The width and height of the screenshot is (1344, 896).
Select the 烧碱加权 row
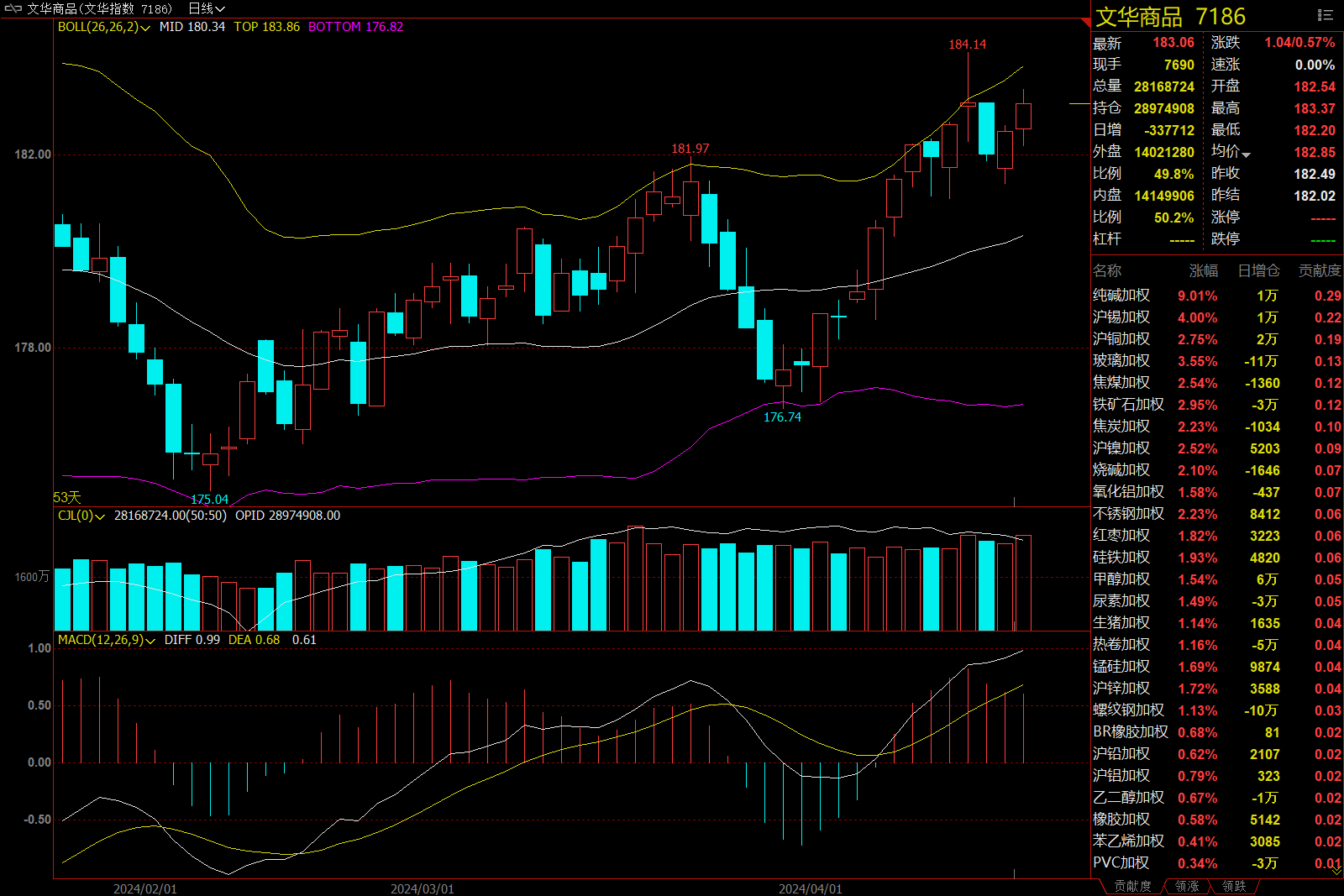tap(1217, 470)
